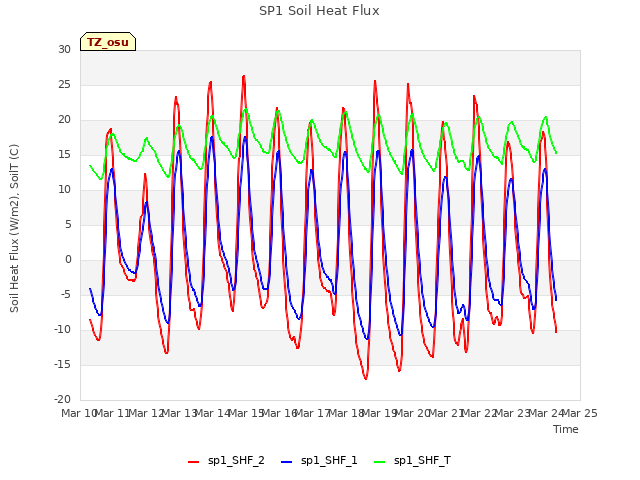The height and width of the screenshot is (480, 640).
Task: Click the Time x-axis label
Action: 566,429
